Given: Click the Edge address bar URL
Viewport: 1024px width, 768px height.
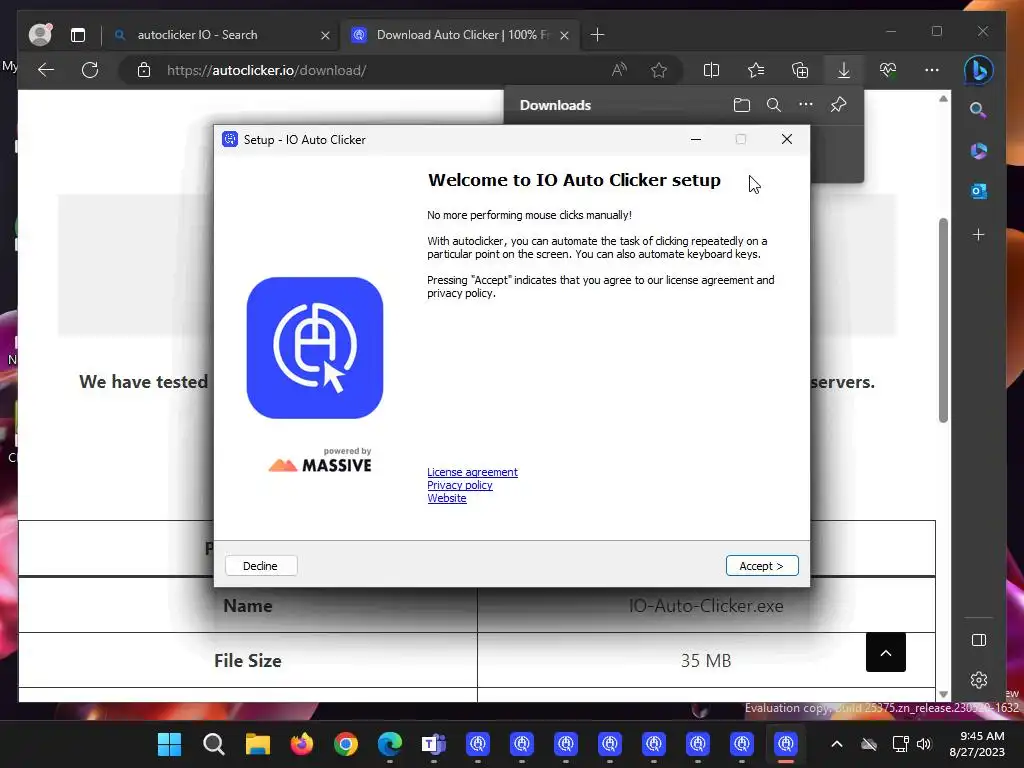Looking at the screenshot, I should (266, 71).
